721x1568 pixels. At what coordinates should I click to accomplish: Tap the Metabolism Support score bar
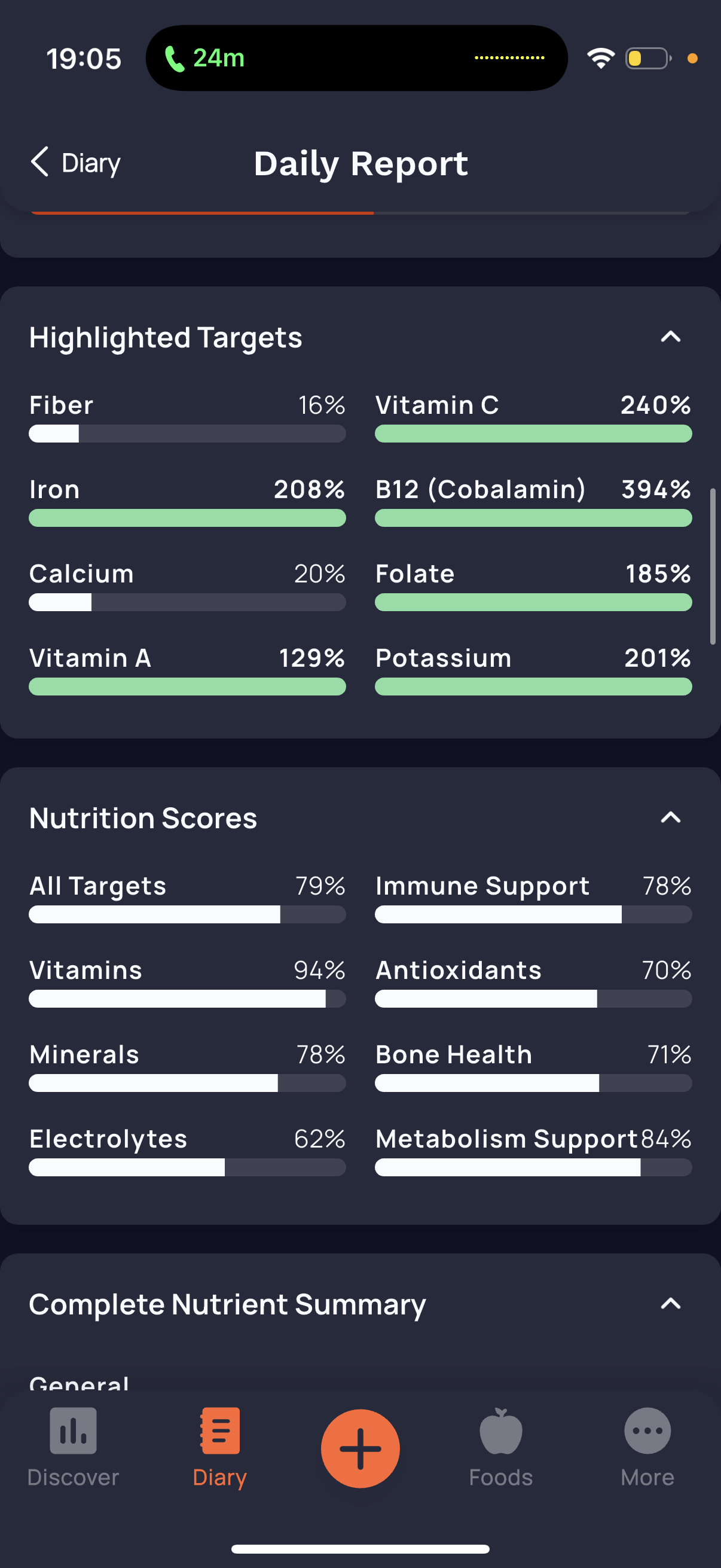click(534, 1167)
